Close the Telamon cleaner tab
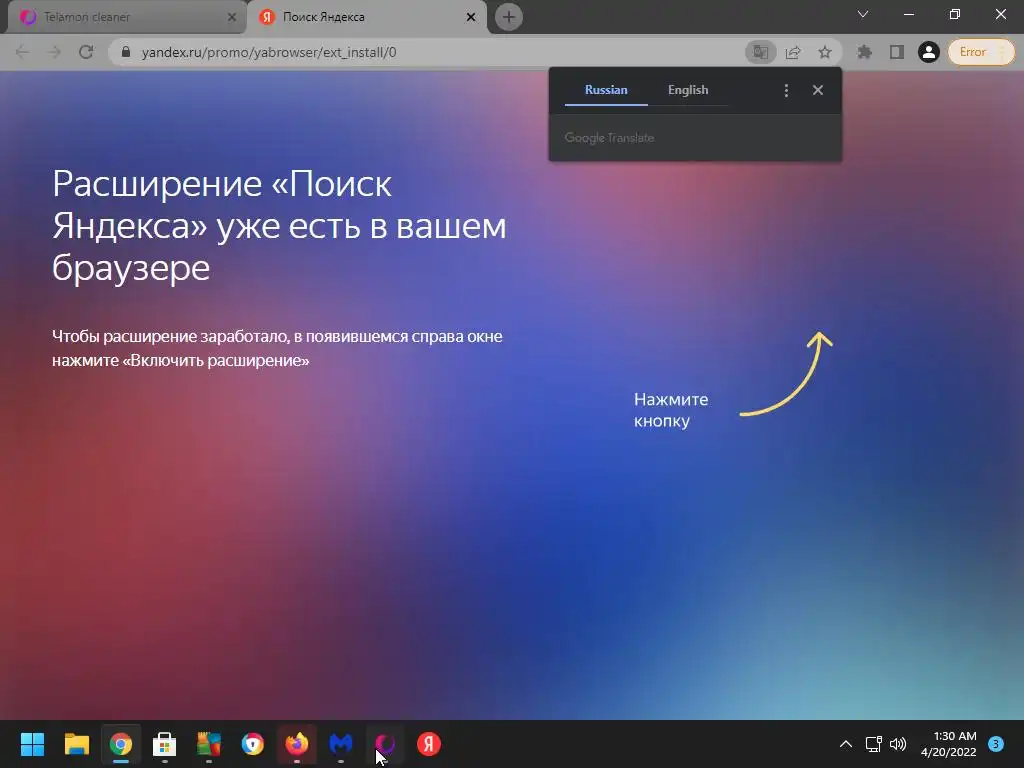The height and width of the screenshot is (768, 1024). [x=231, y=18]
